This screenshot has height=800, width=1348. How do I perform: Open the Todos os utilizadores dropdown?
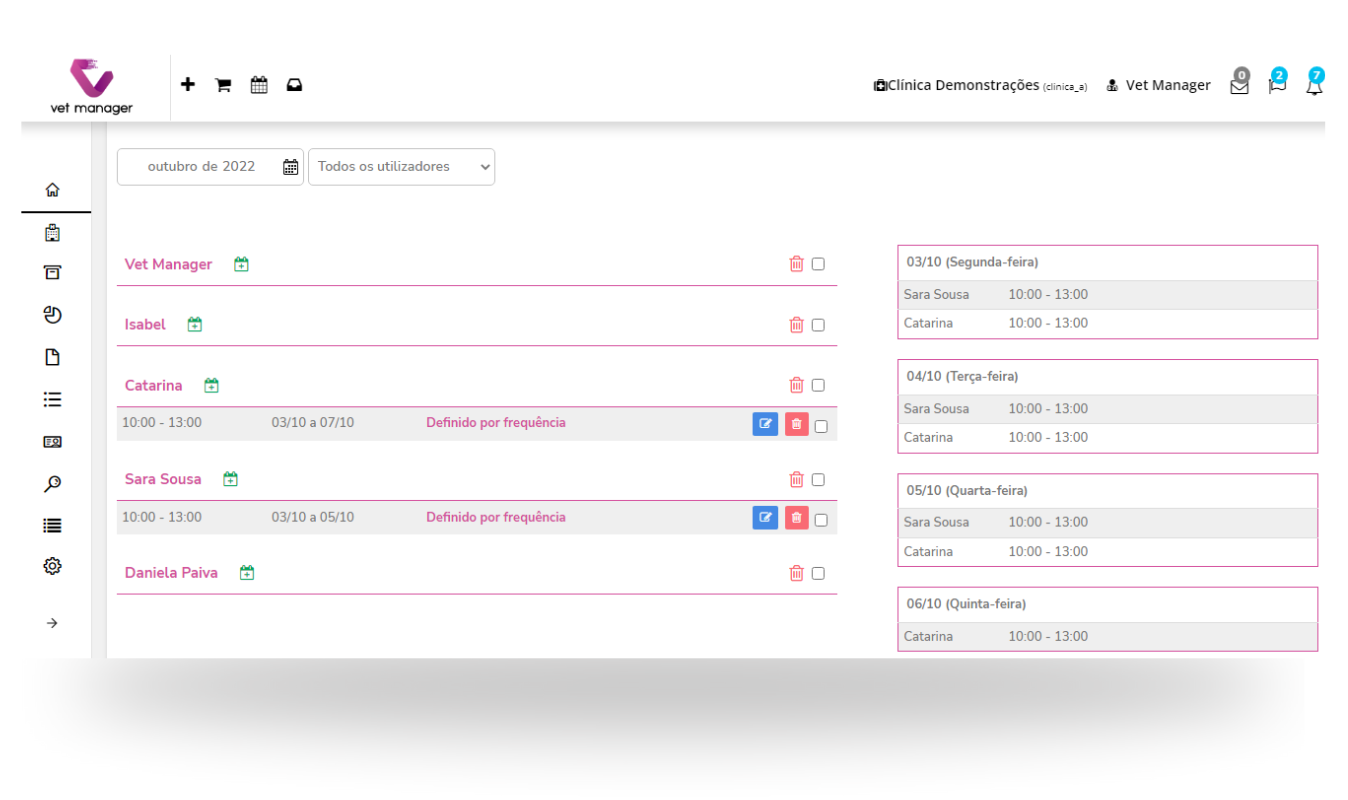click(x=401, y=167)
